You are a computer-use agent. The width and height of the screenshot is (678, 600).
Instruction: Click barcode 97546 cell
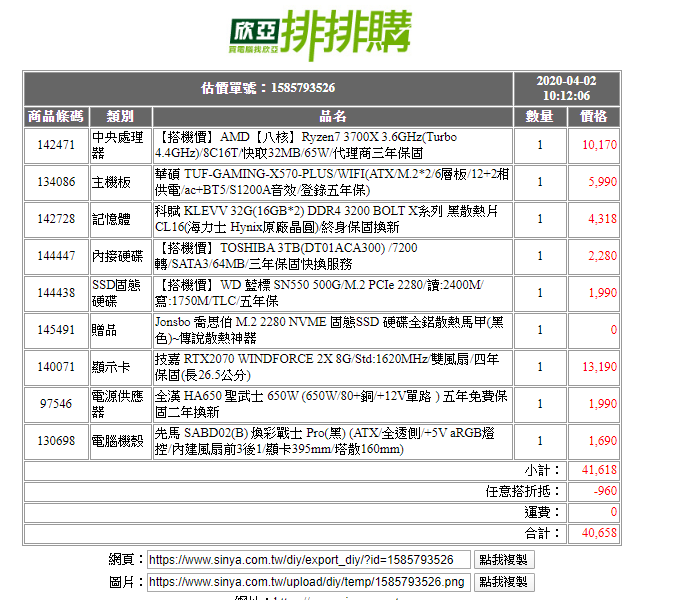56,404
